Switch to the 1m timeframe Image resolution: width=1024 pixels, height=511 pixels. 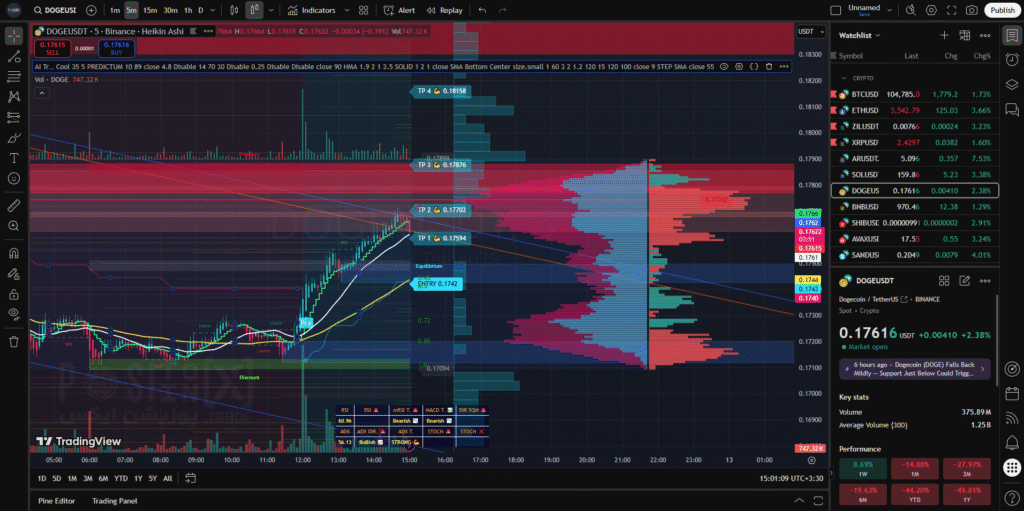click(x=115, y=10)
